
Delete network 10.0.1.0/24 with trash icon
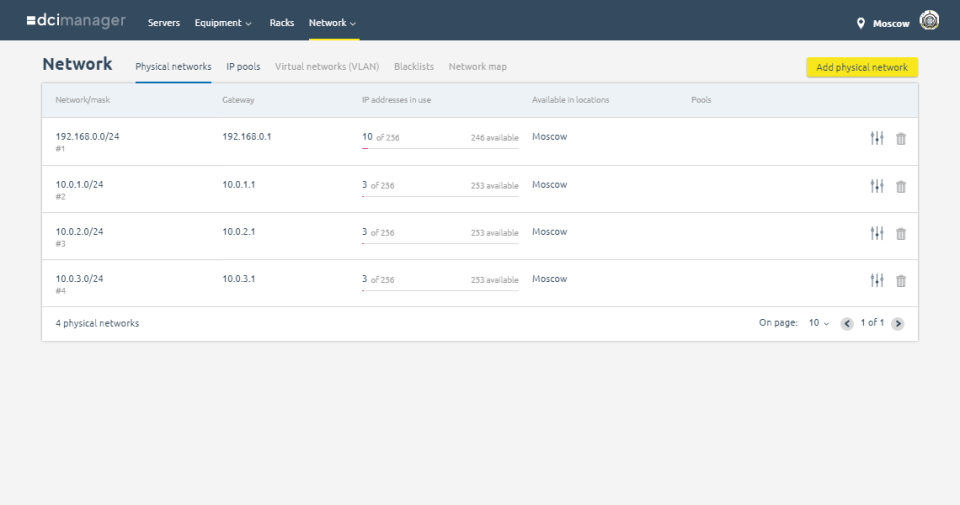901,187
